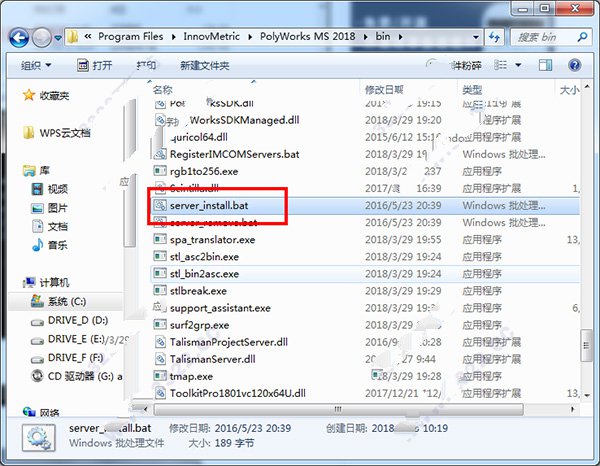Open the 系统 (C:) drive
Viewport: 600px width, 466px height.
[58, 301]
